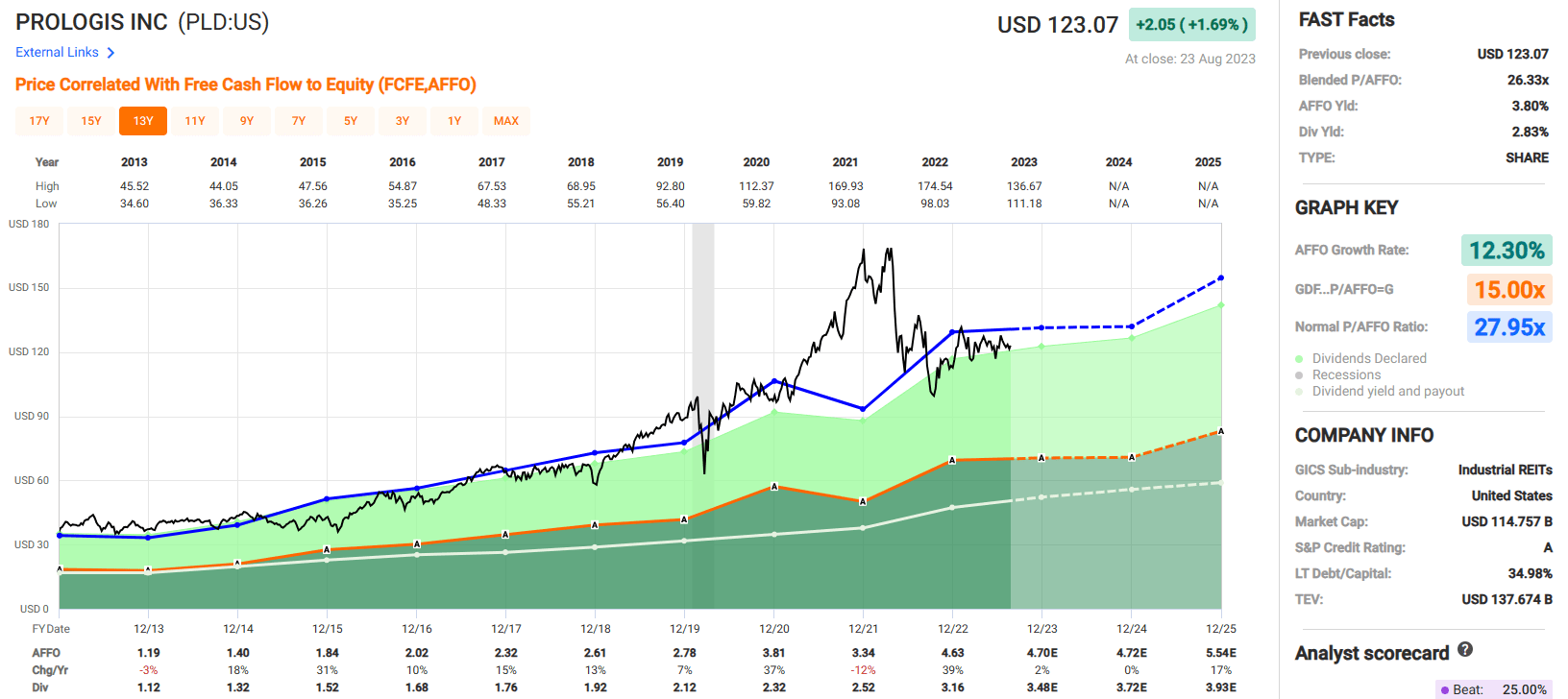This screenshot has width=1568, height=699.
Task: Select the active 13Y range tab
Action: (x=143, y=121)
